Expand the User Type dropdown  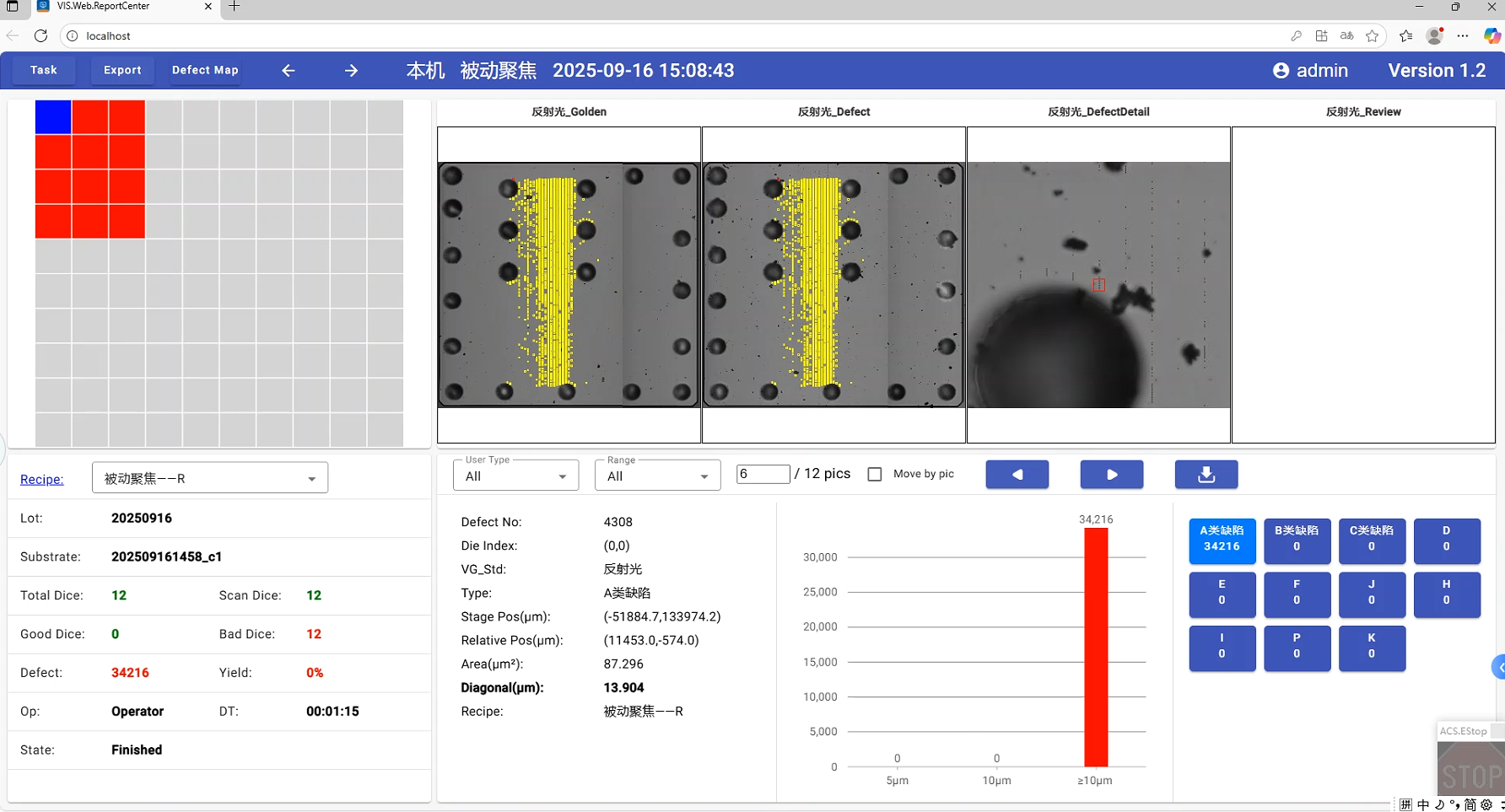(x=515, y=476)
